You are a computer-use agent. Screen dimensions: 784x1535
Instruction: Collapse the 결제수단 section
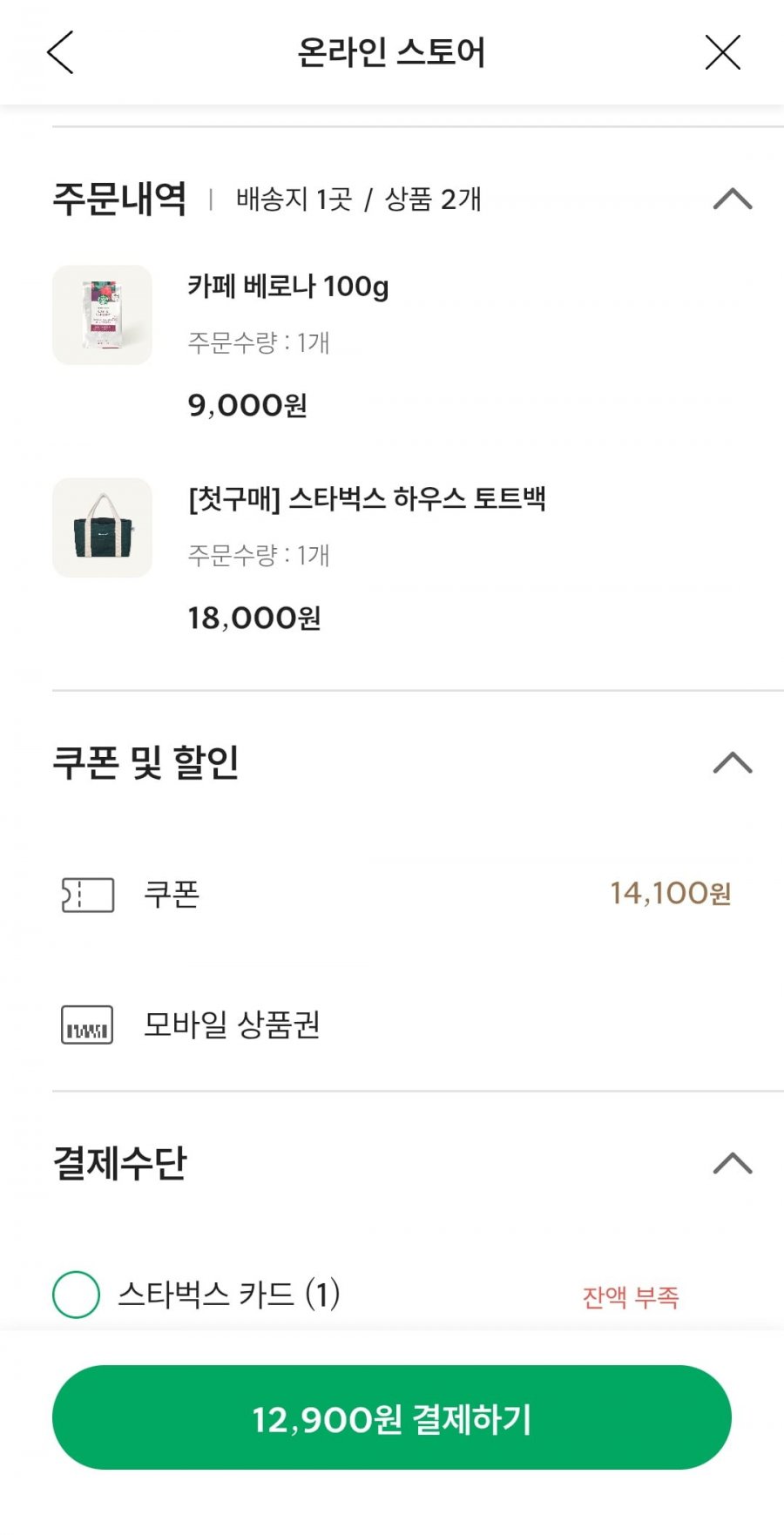[x=732, y=1163]
